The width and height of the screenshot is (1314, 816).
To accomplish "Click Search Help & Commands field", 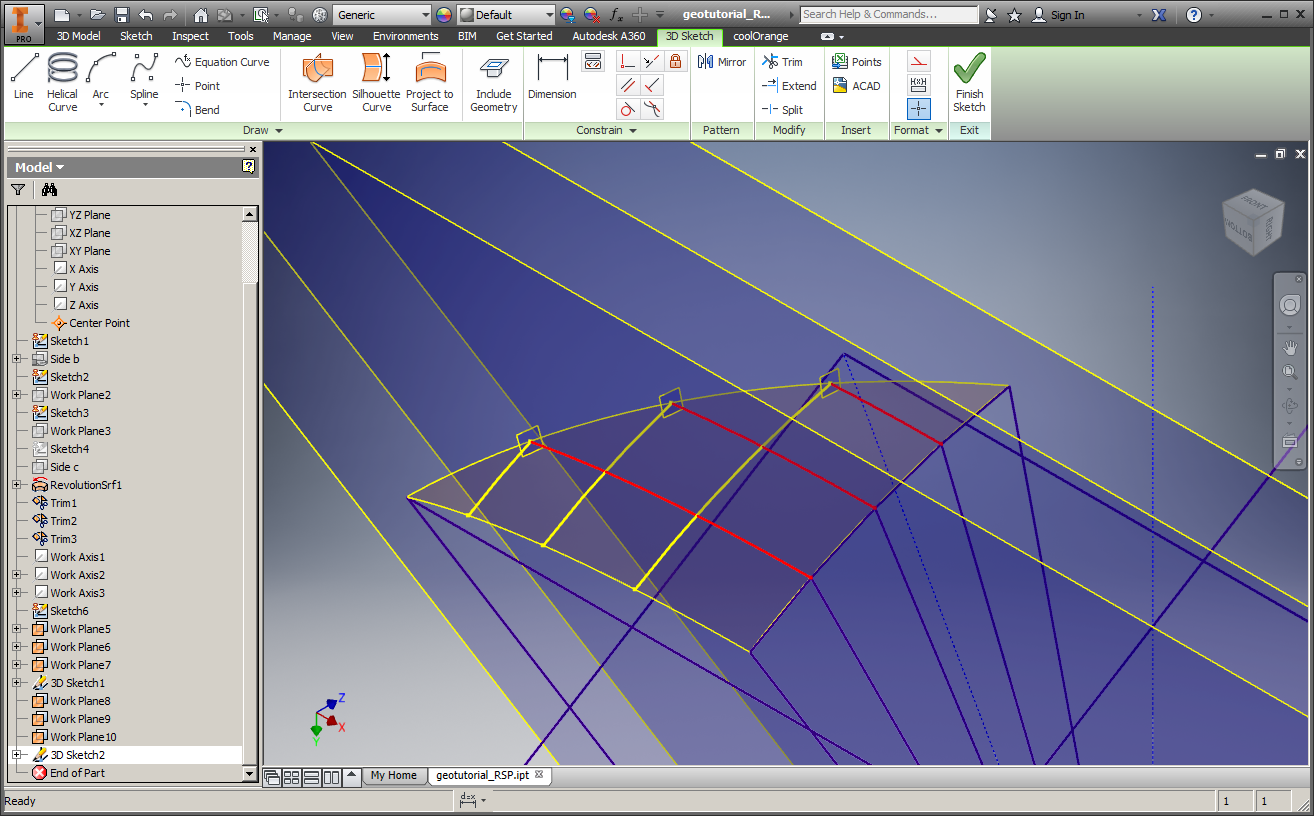I will 889,15.
